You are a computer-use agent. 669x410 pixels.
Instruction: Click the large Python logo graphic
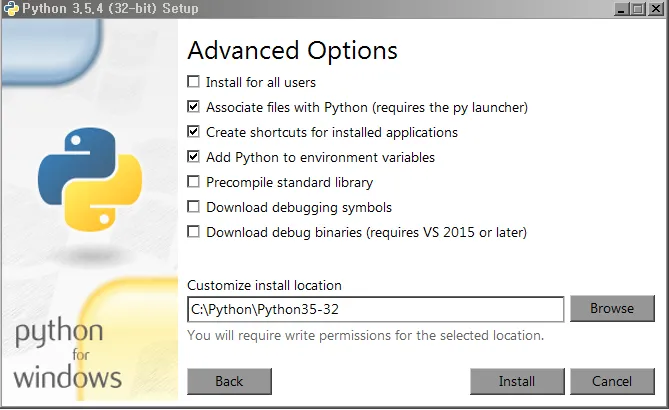(90, 179)
